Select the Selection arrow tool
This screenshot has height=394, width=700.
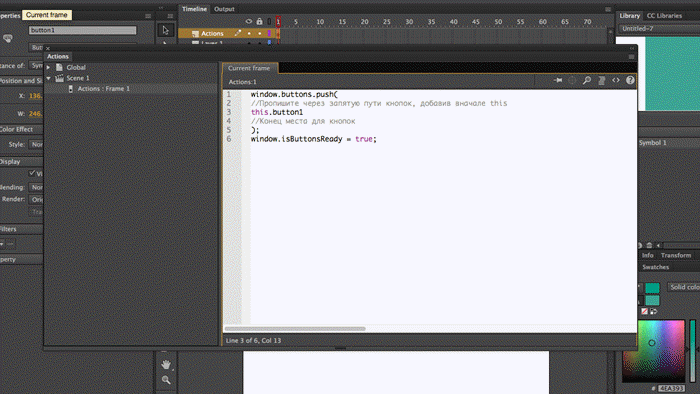(x=166, y=30)
